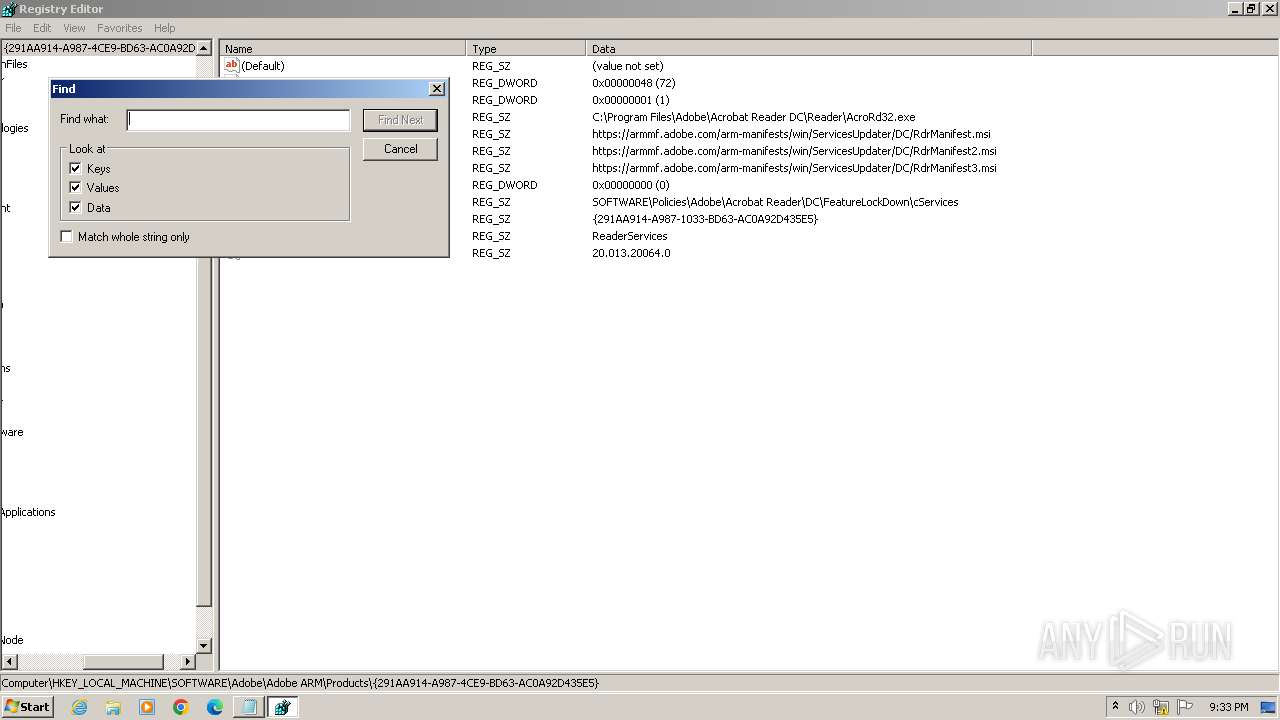Click tree horizontal scroll right arrow
This screenshot has width=1280, height=720.
coord(188,662)
